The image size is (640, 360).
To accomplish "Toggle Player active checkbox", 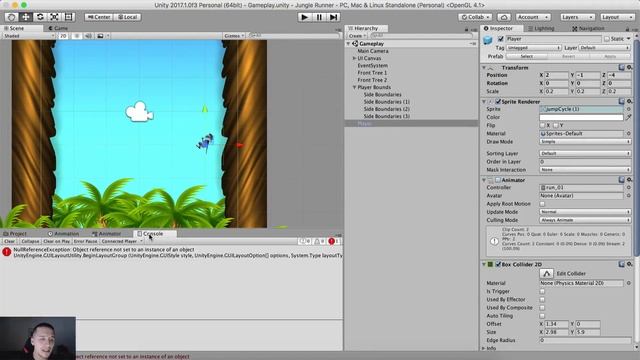I will (501, 39).
